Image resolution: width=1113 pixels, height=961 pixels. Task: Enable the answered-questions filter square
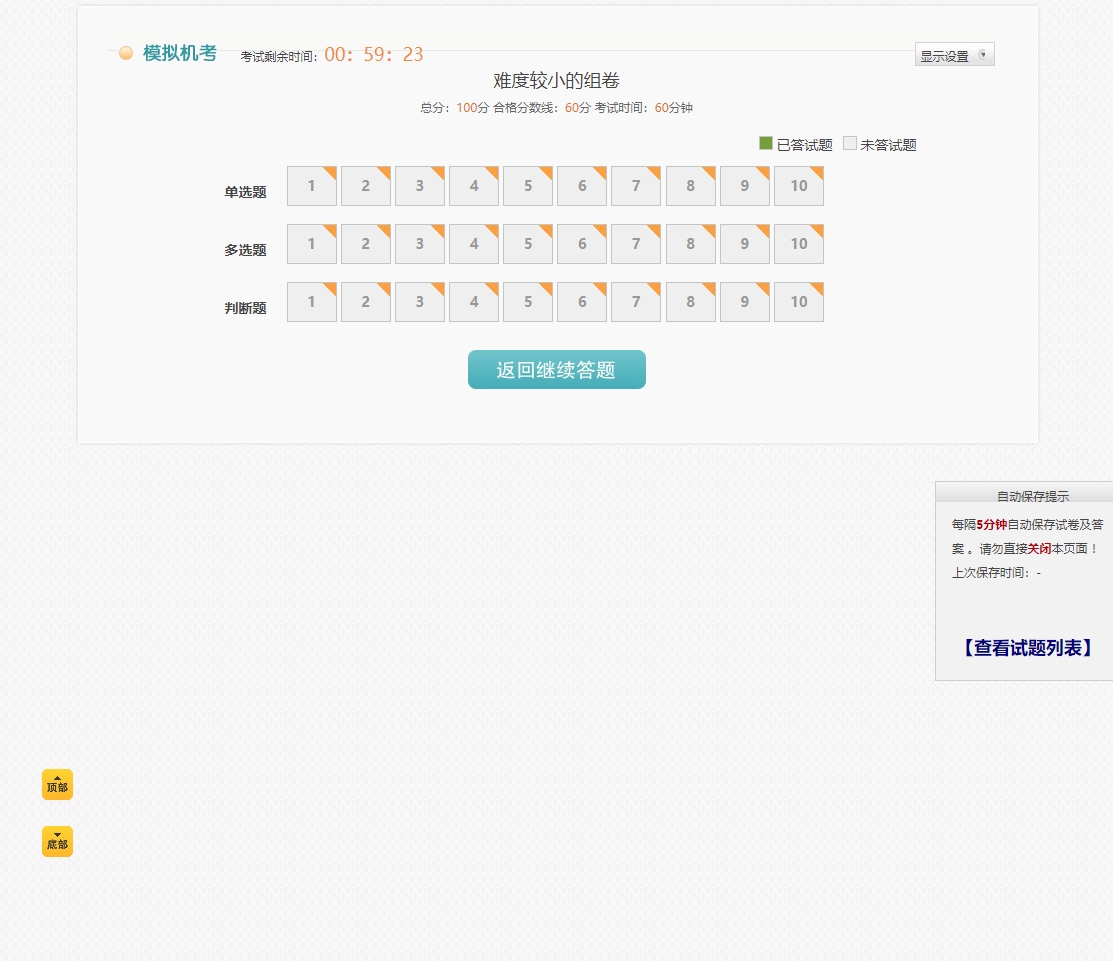[765, 143]
